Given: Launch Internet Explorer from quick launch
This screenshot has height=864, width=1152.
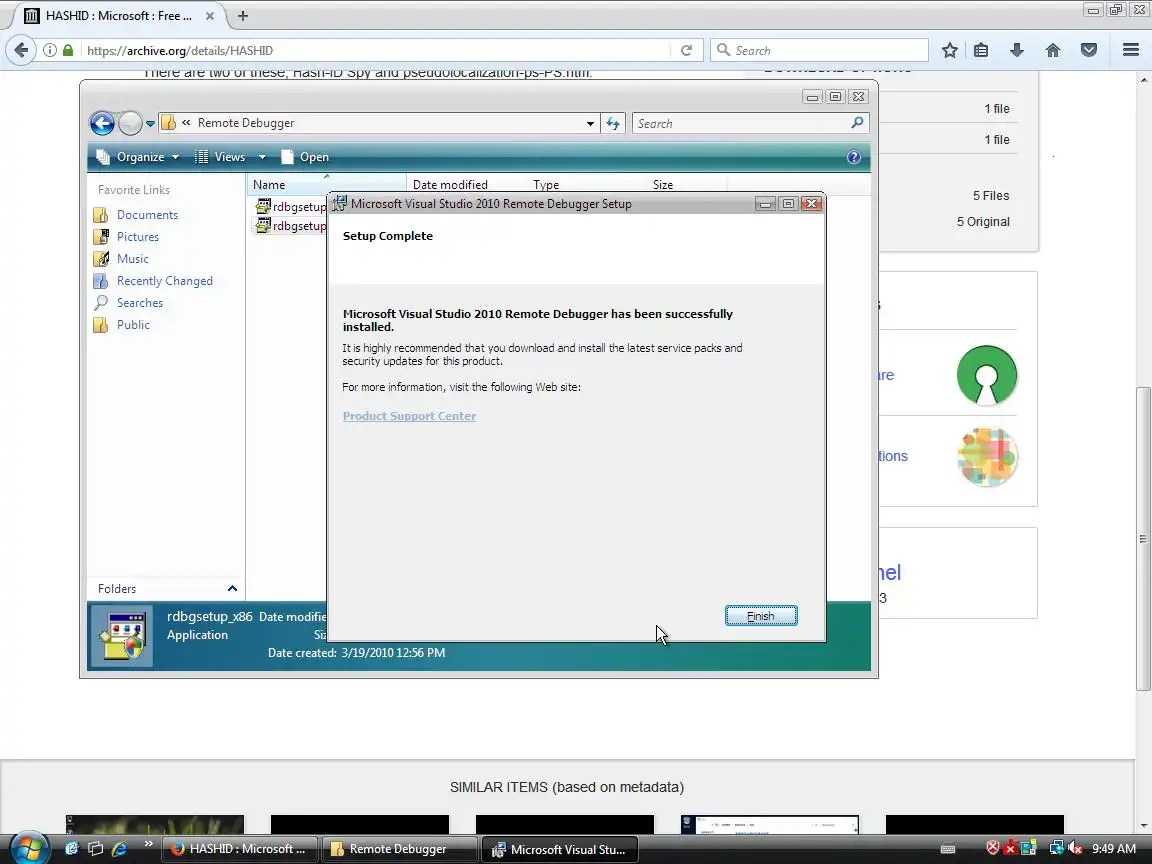Looking at the screenshot, I should pos(119,849).
